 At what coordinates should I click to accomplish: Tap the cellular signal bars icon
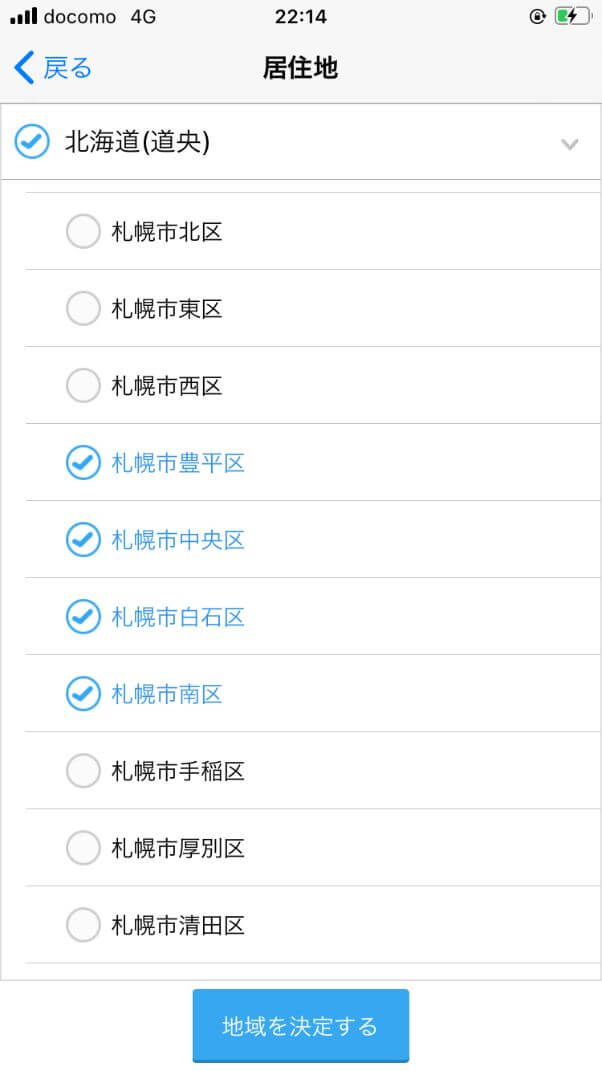point(23,16)
